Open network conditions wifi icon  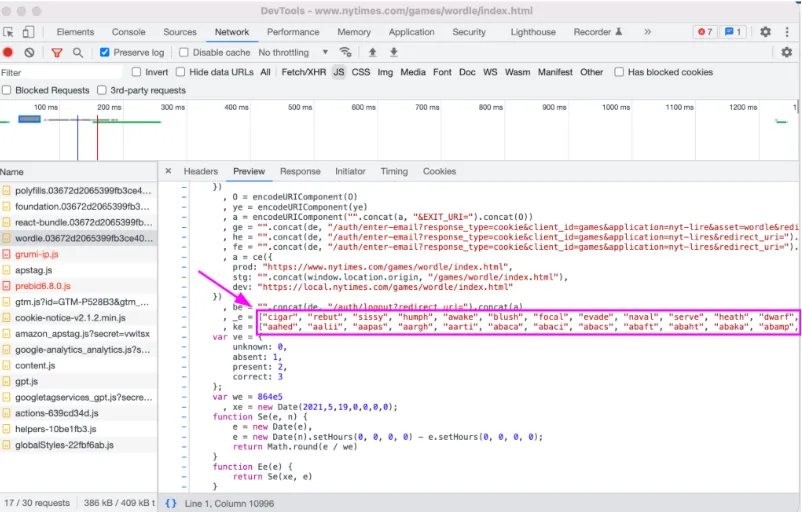(346, 52)
